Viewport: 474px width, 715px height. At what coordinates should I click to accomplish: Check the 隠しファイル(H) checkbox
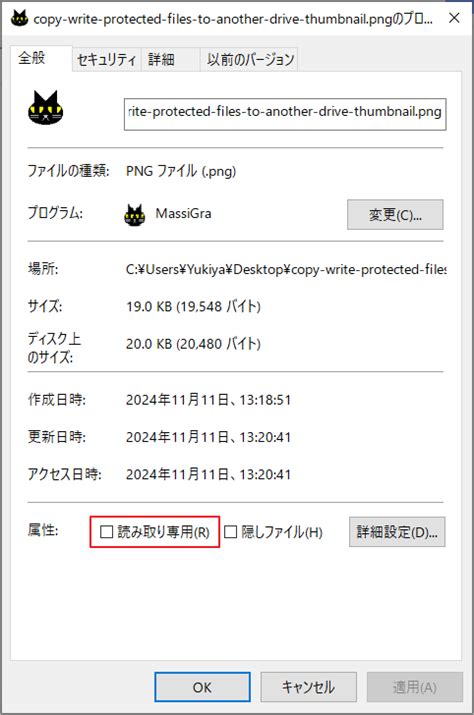coord(230,532)
